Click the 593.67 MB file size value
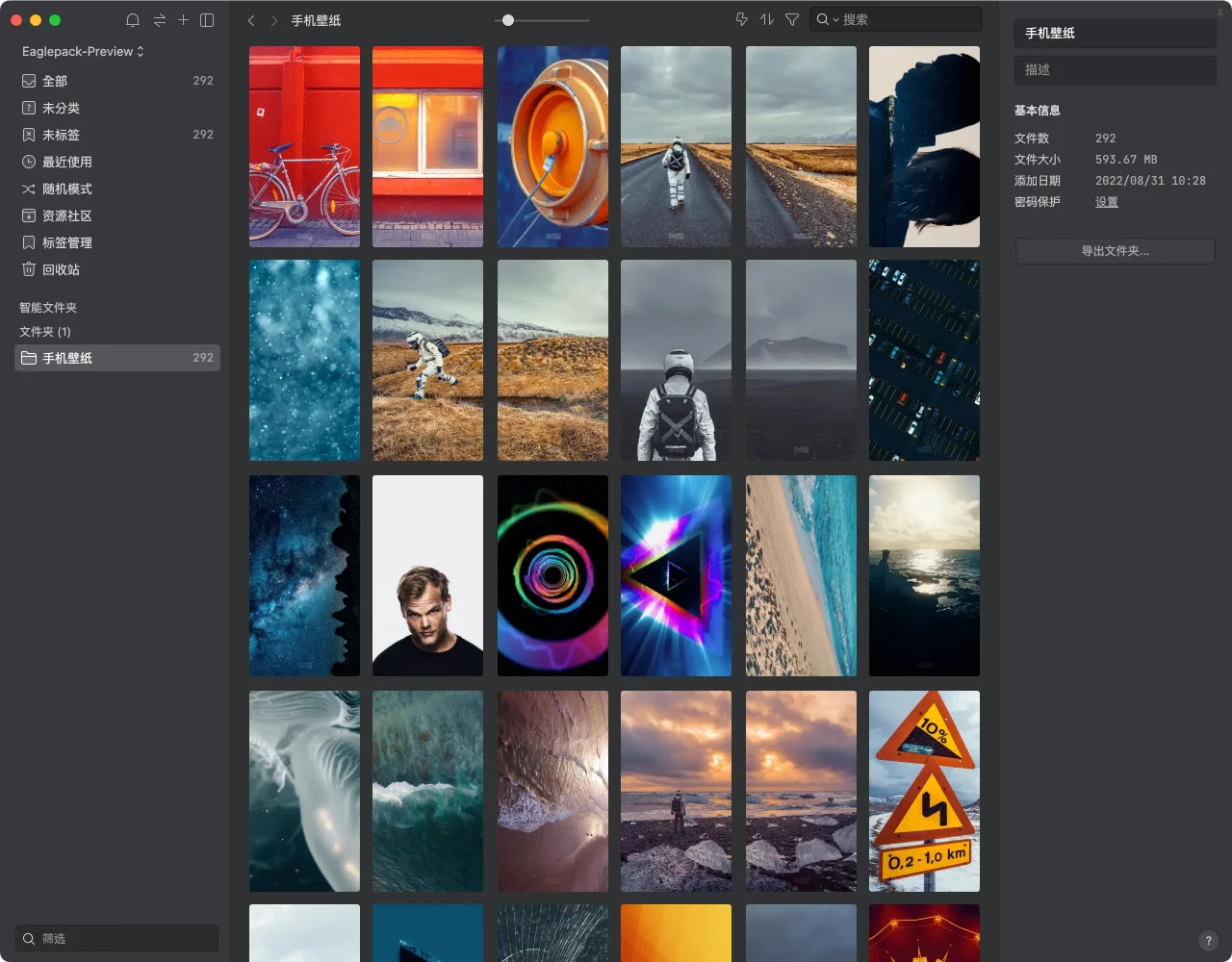The width and height of the screenshot is (1232, 962). 1126,160
